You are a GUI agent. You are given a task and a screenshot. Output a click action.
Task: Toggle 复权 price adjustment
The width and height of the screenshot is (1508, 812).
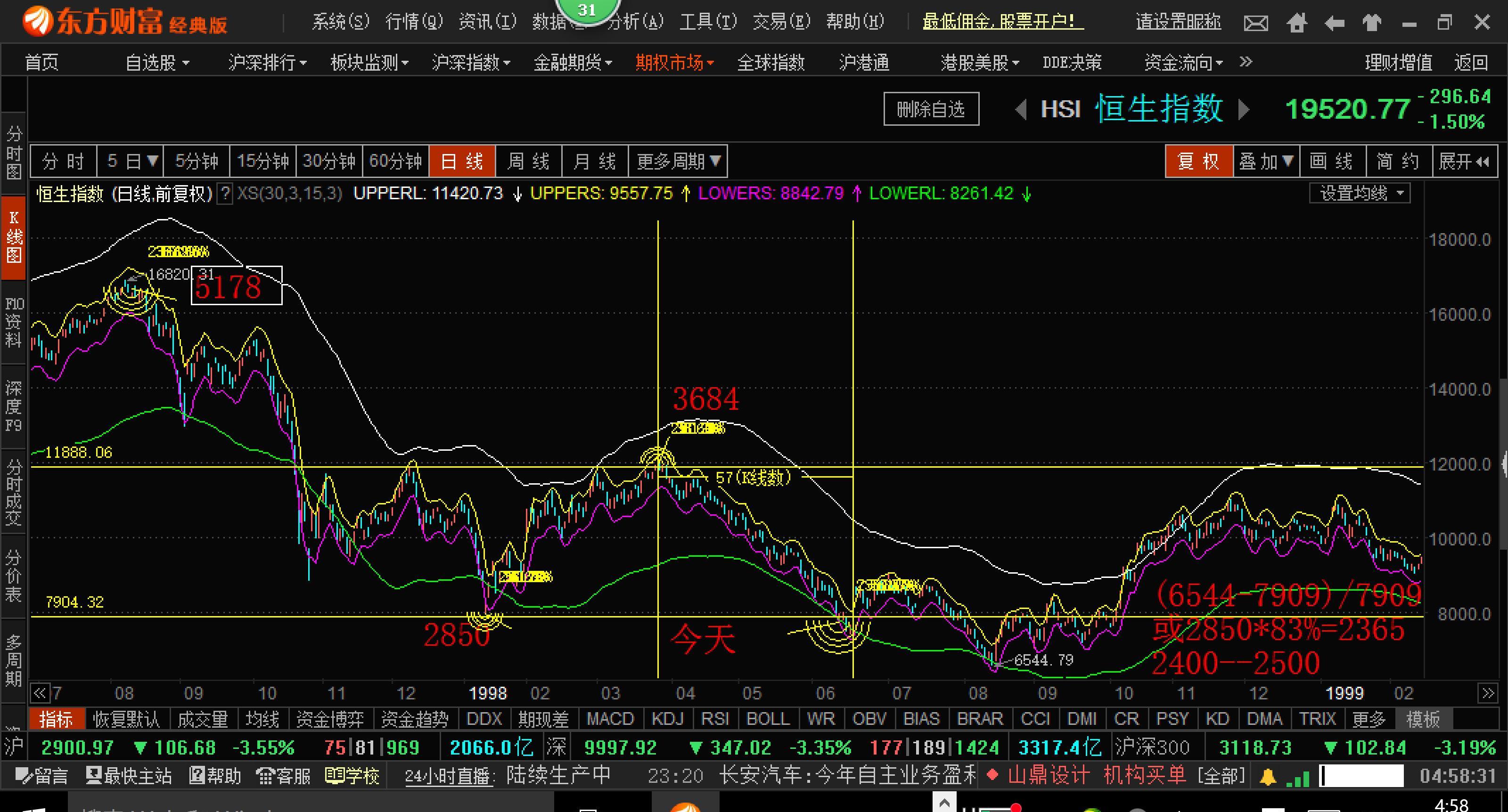pos(1199,161)
